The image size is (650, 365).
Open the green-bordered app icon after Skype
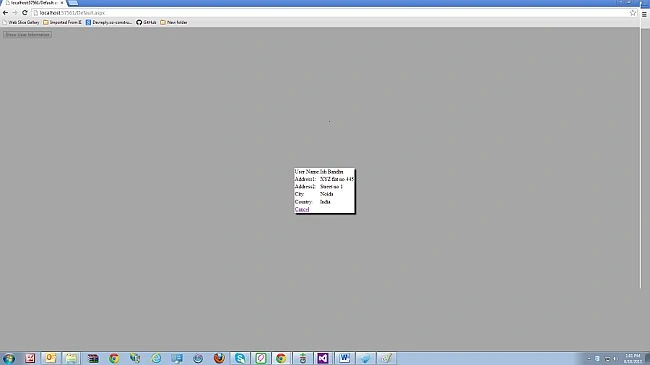(x=261, y=358)
